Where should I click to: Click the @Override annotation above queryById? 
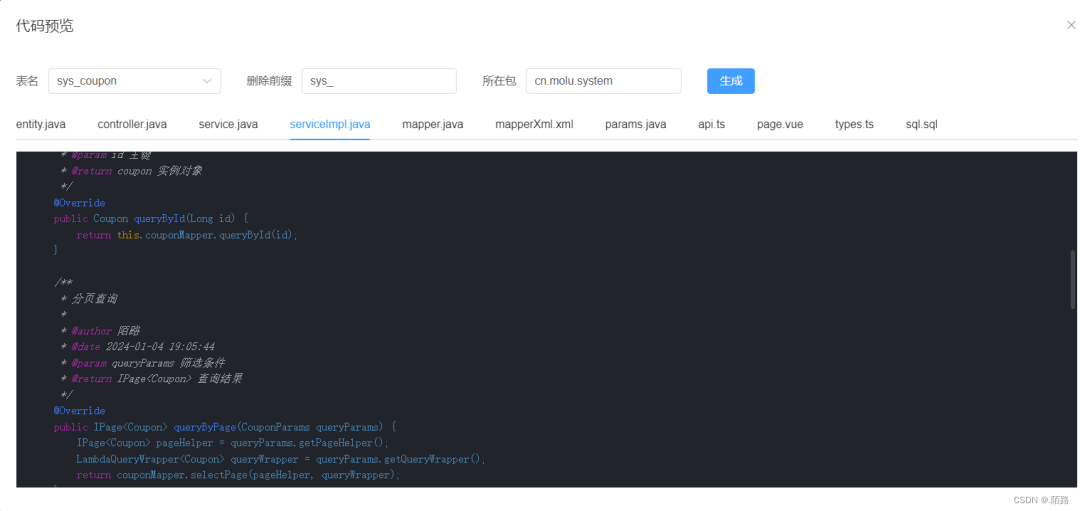click(x=79, y=203)
